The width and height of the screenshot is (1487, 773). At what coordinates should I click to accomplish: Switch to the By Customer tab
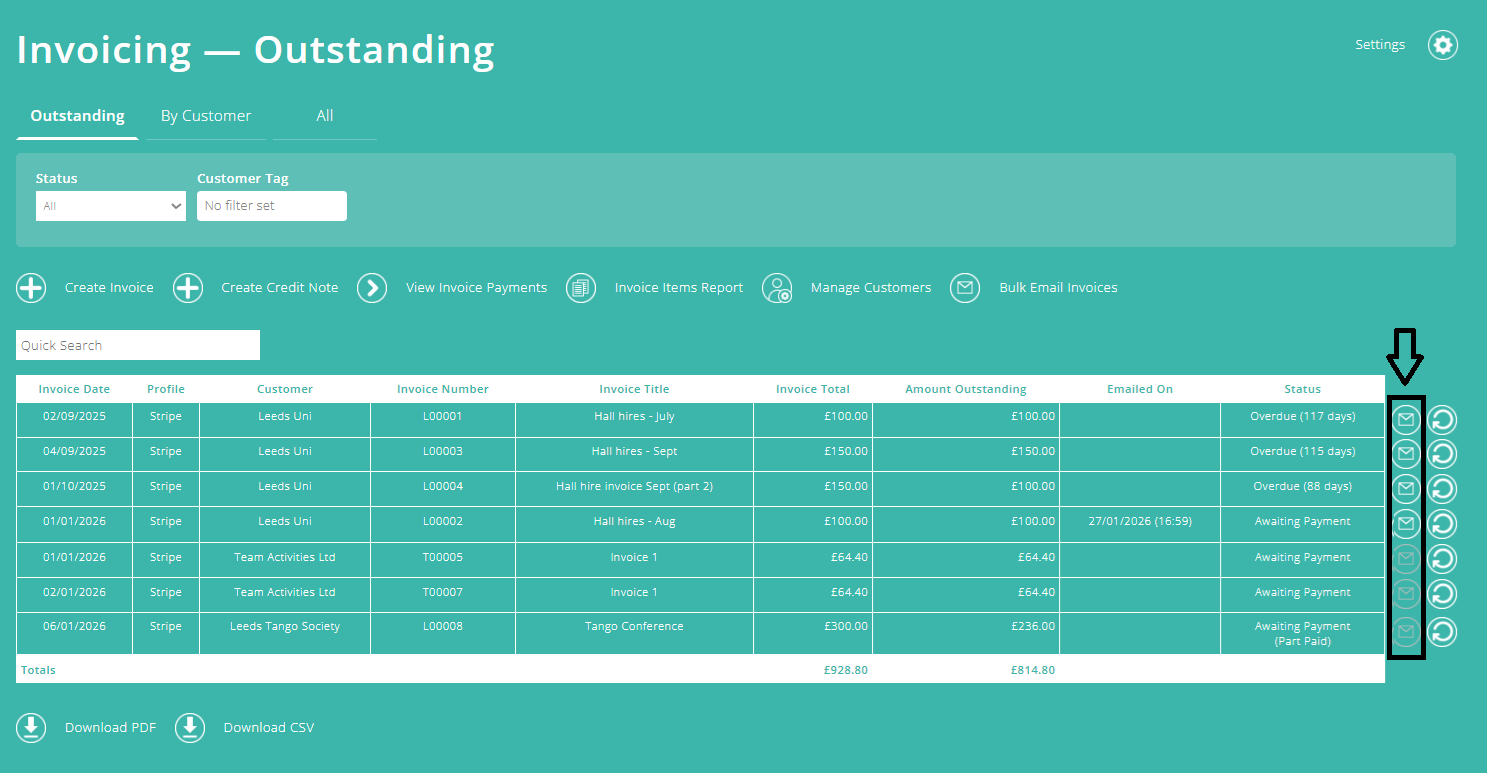[x=206, y=115]
